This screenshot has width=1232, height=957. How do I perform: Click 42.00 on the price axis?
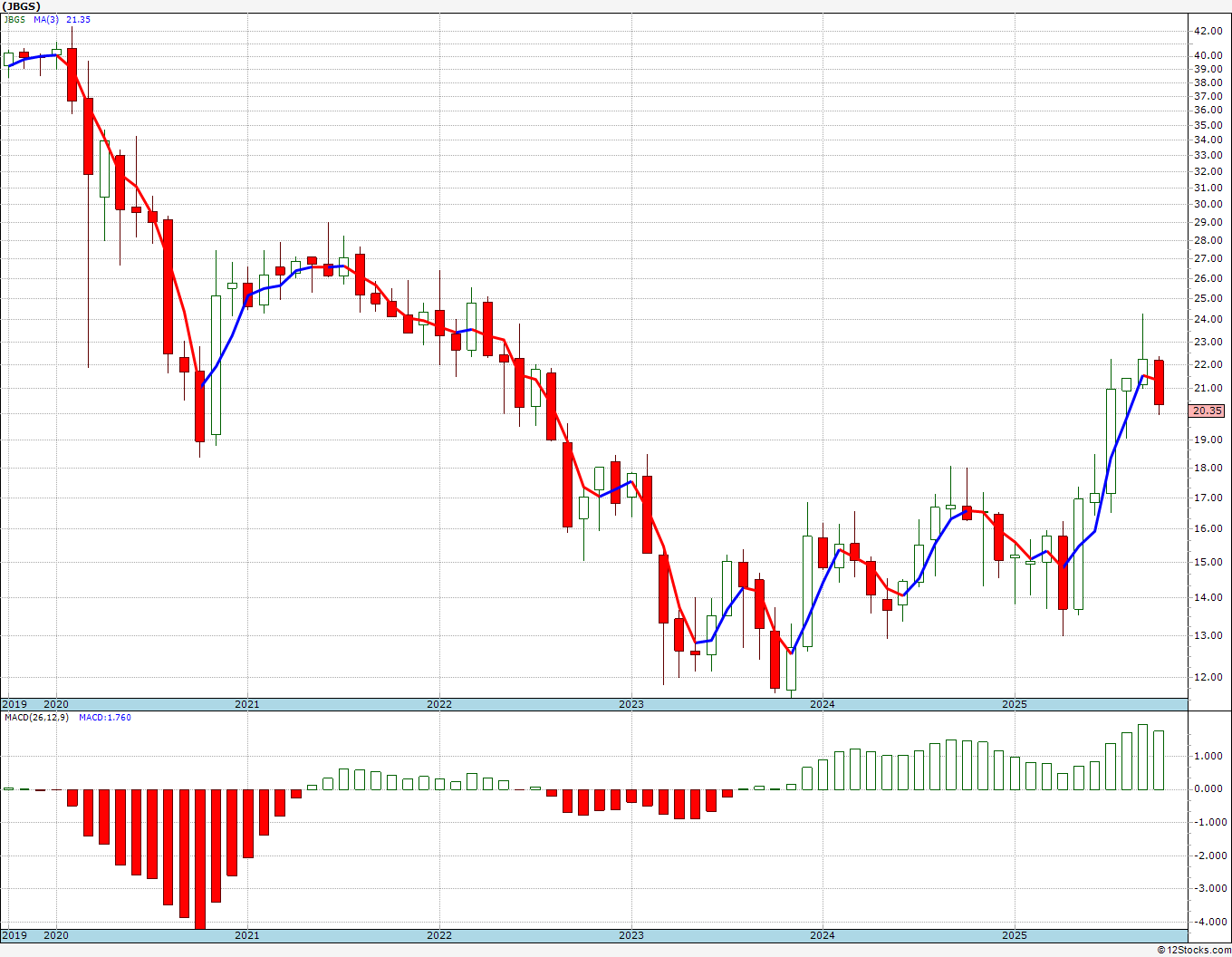(1208, 31)
